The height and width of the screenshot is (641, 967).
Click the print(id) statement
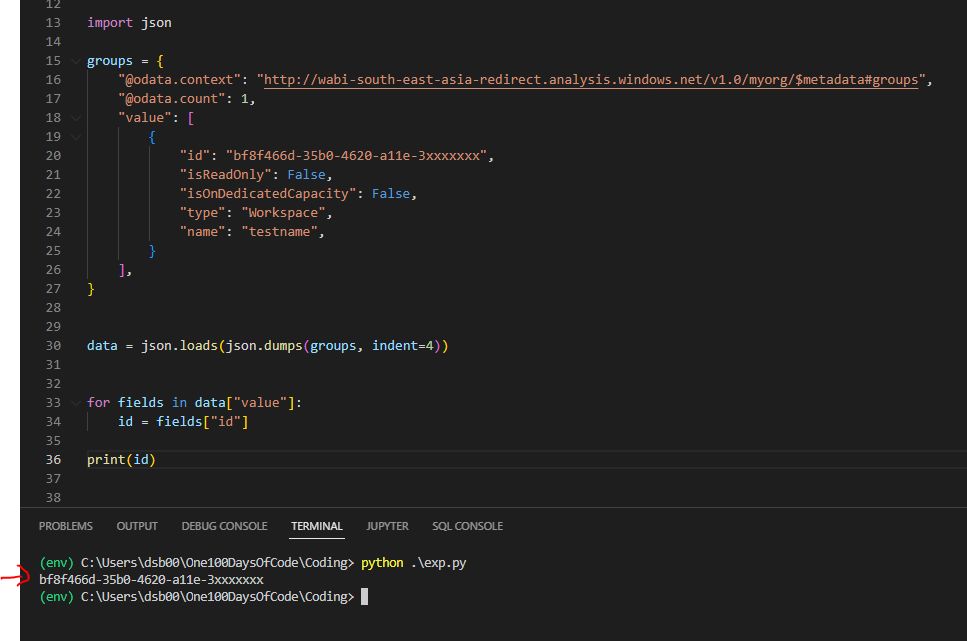[x=121, y=460]
